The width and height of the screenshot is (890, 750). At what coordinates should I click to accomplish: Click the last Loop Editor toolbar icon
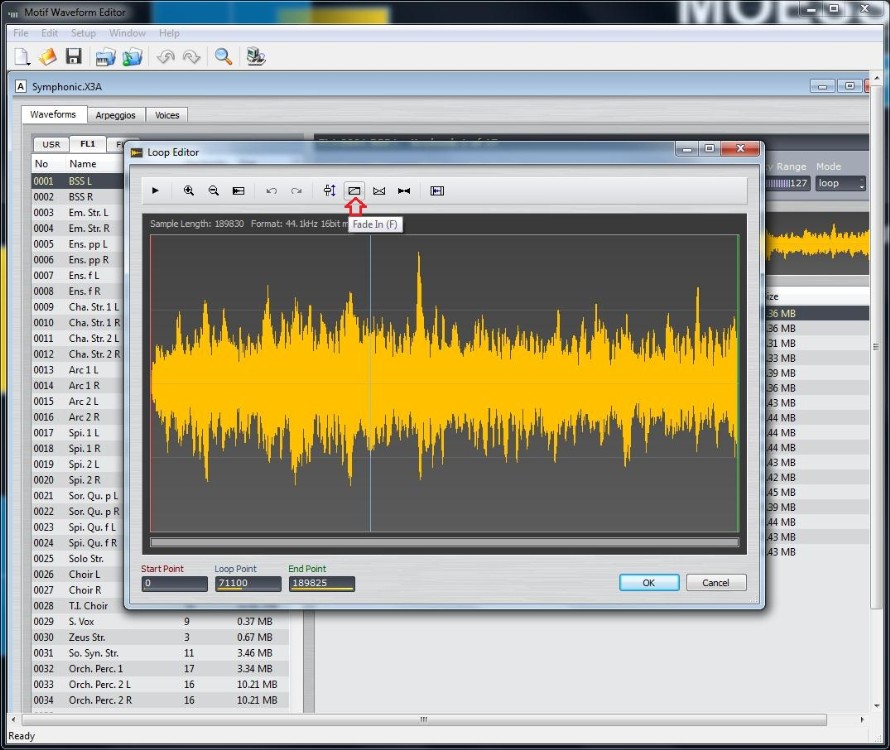click(437, 191)
